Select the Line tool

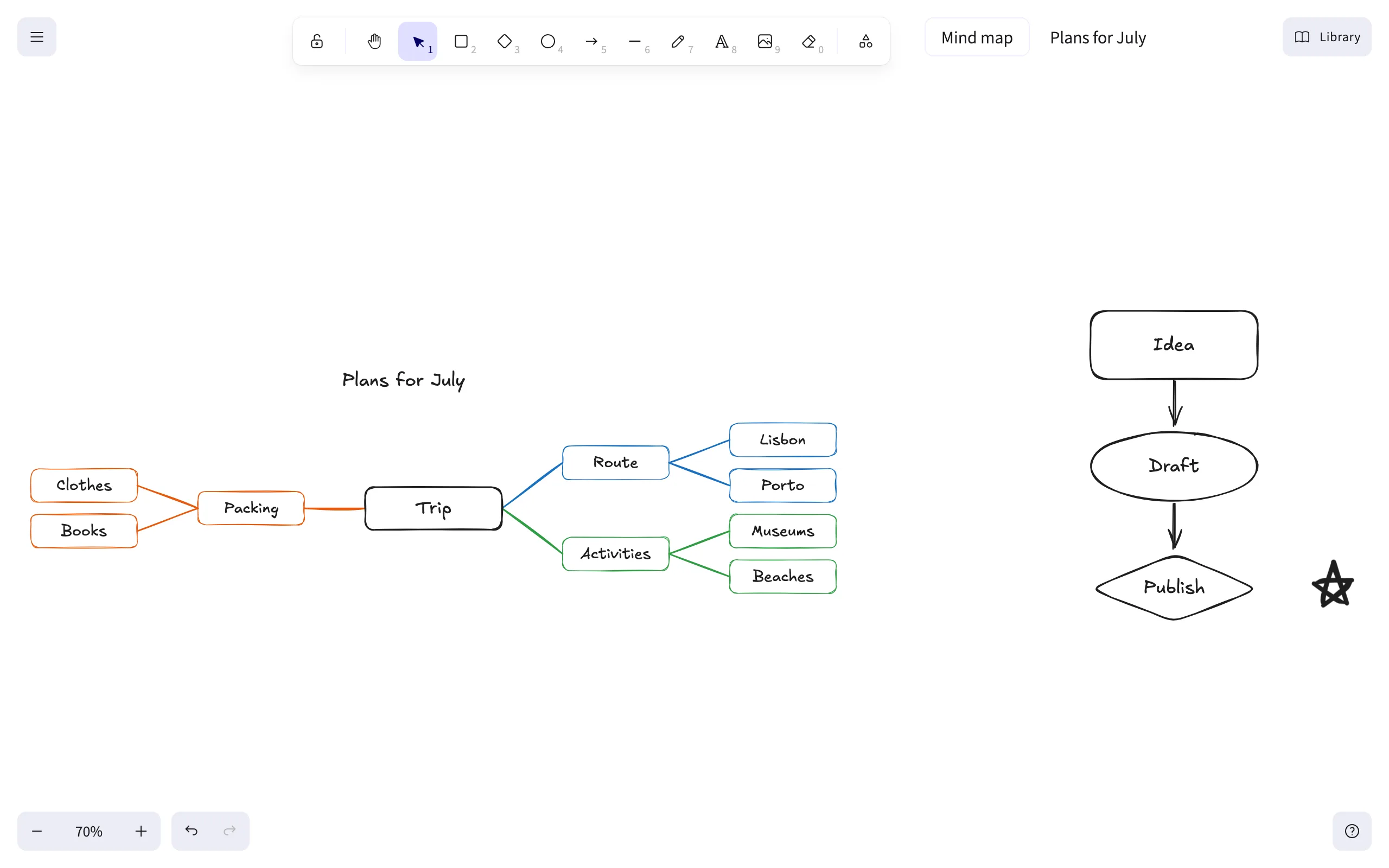coord(635,41)
